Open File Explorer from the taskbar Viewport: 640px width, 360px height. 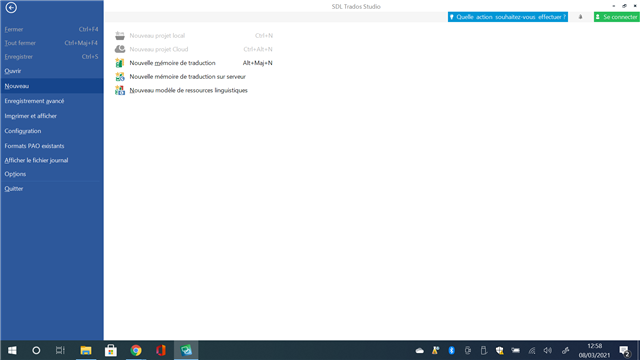(x=86, y=350)
